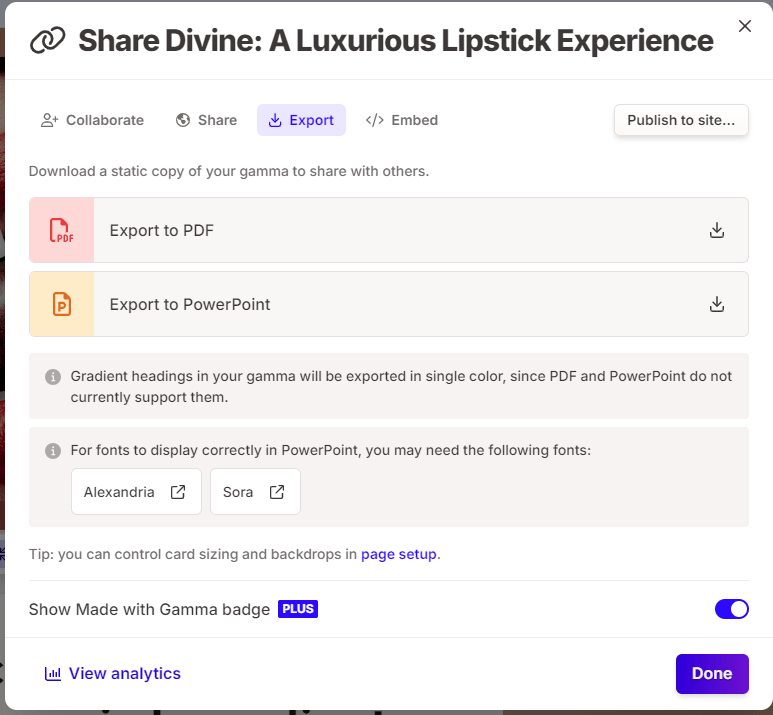Click the external link icon beside Alexandria
773x715 pixels.
click(x=178, y=492)
